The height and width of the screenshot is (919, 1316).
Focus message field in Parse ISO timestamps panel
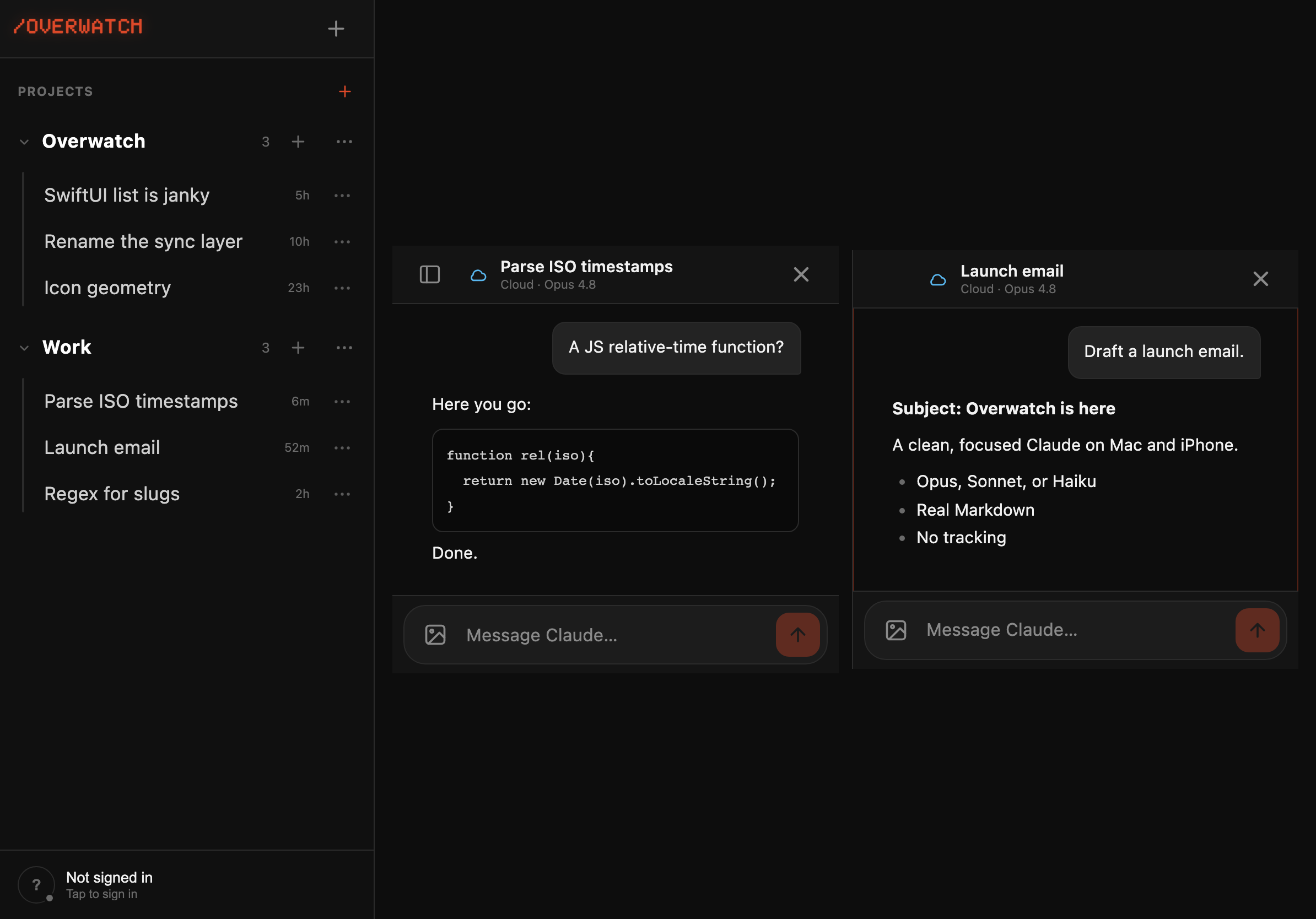pos(615,635)
